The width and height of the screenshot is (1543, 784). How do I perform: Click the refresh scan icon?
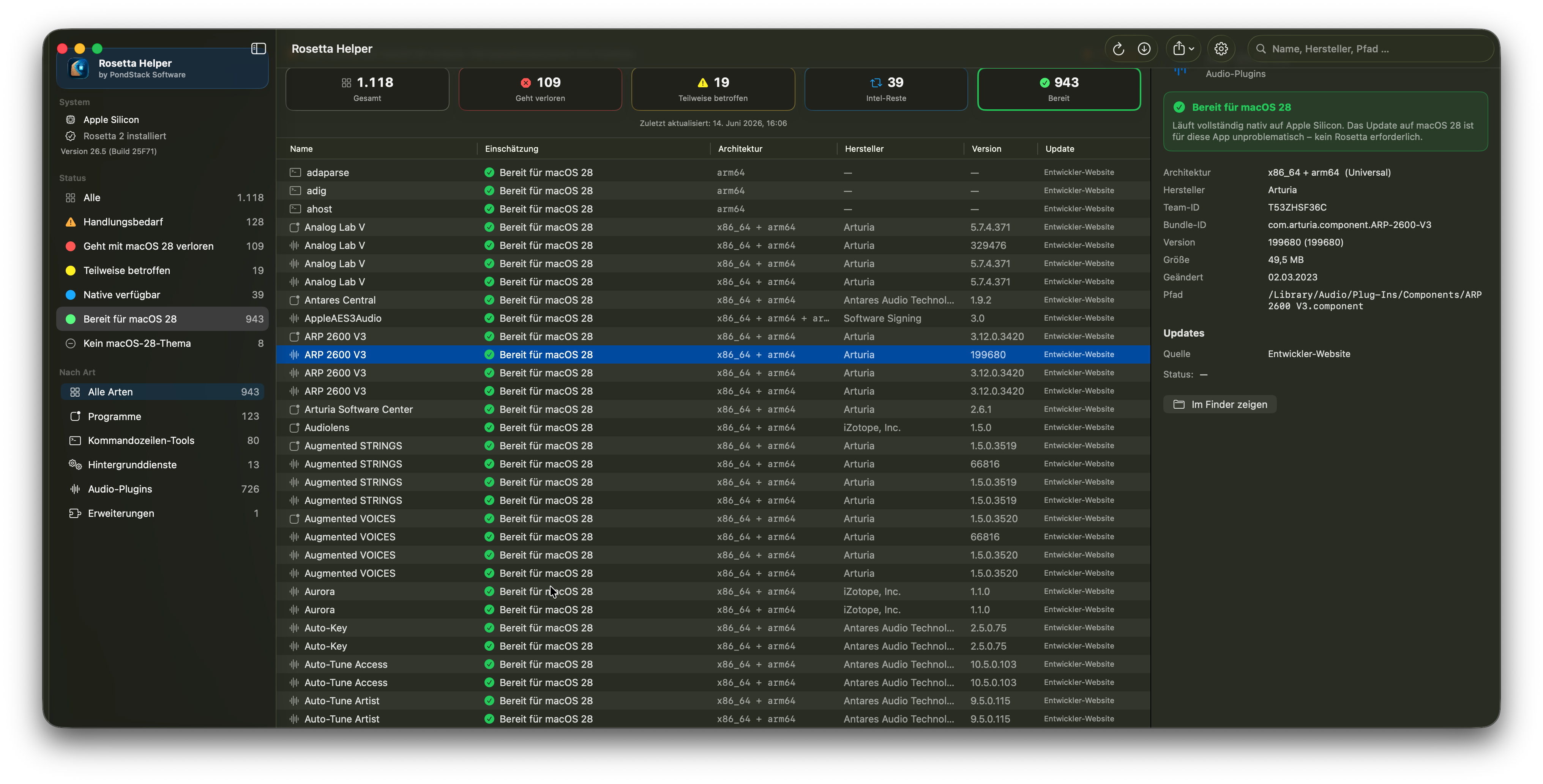pyautogui.click(x=1118, y=49)
